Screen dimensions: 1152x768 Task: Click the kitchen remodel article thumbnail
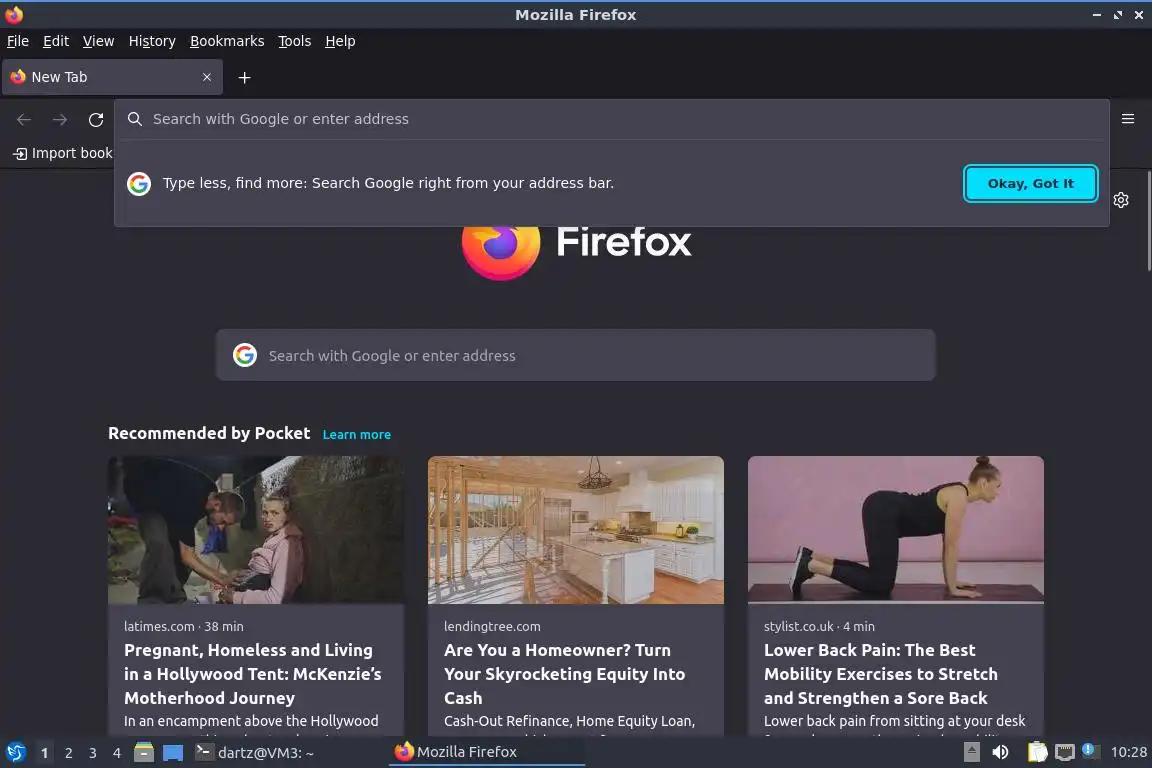(x=575, y=530)
